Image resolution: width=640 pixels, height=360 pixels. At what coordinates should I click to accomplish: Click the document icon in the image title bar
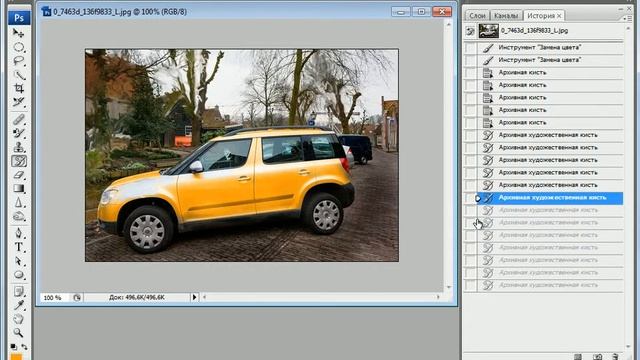[x=46, y=11]
